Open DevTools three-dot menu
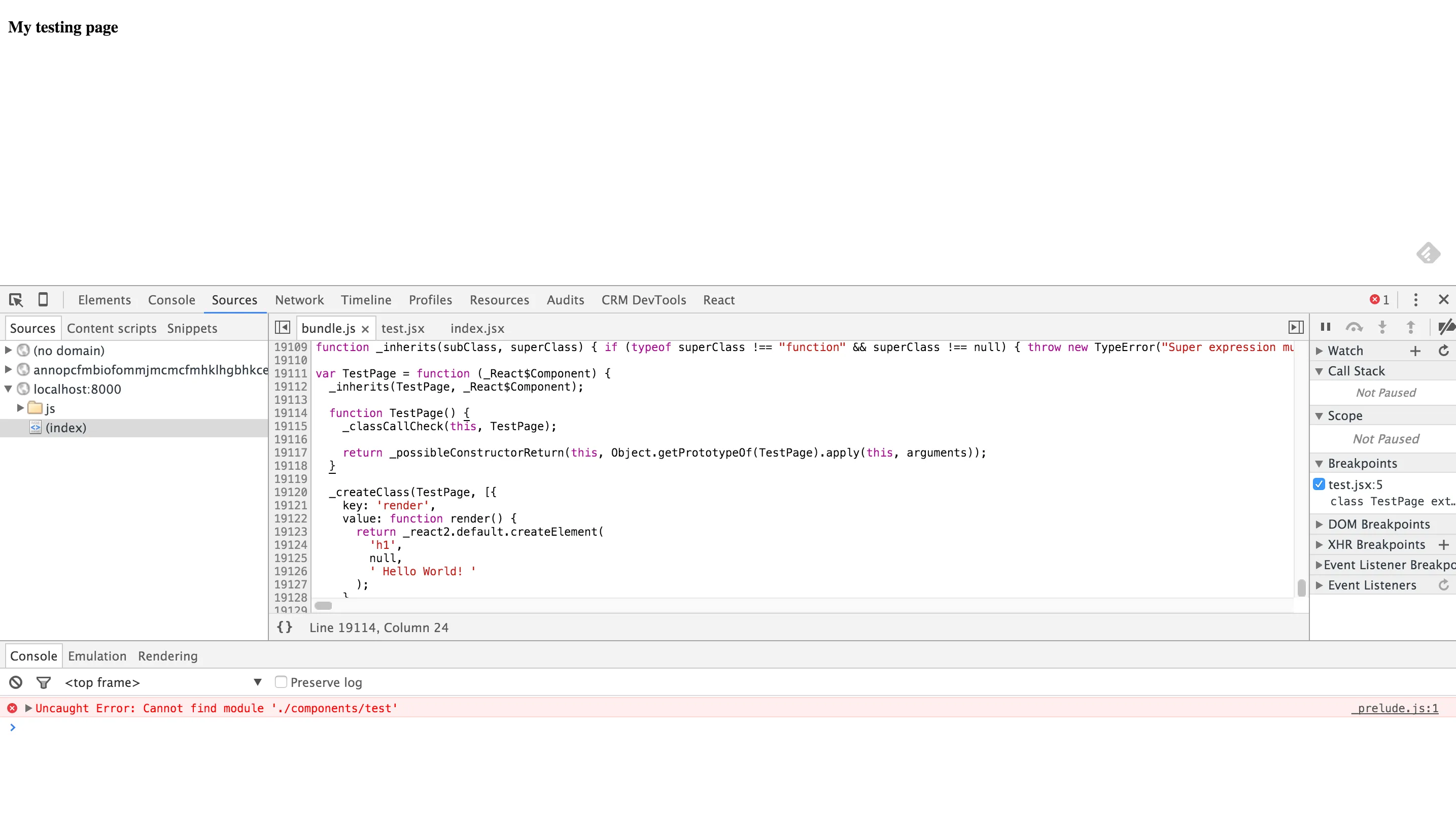 (1415, 300)
